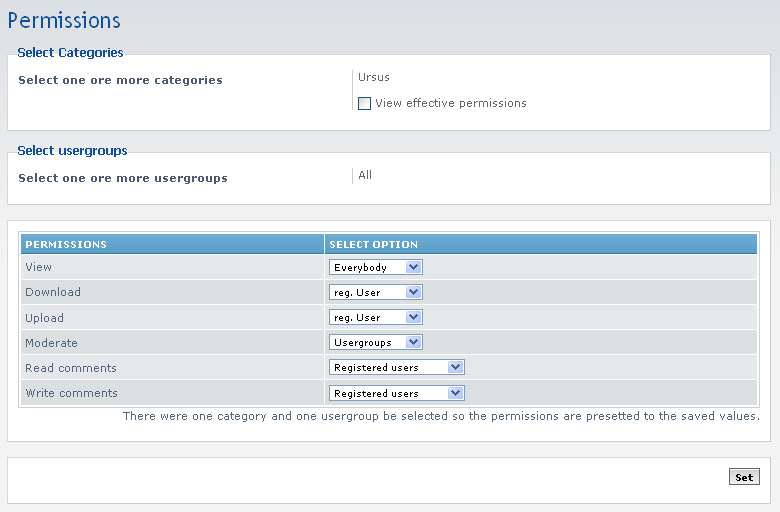Image resolution: width=780 pixels, height=512 pixels.
Task: Click the Permissions page heading
Action: 64,21
